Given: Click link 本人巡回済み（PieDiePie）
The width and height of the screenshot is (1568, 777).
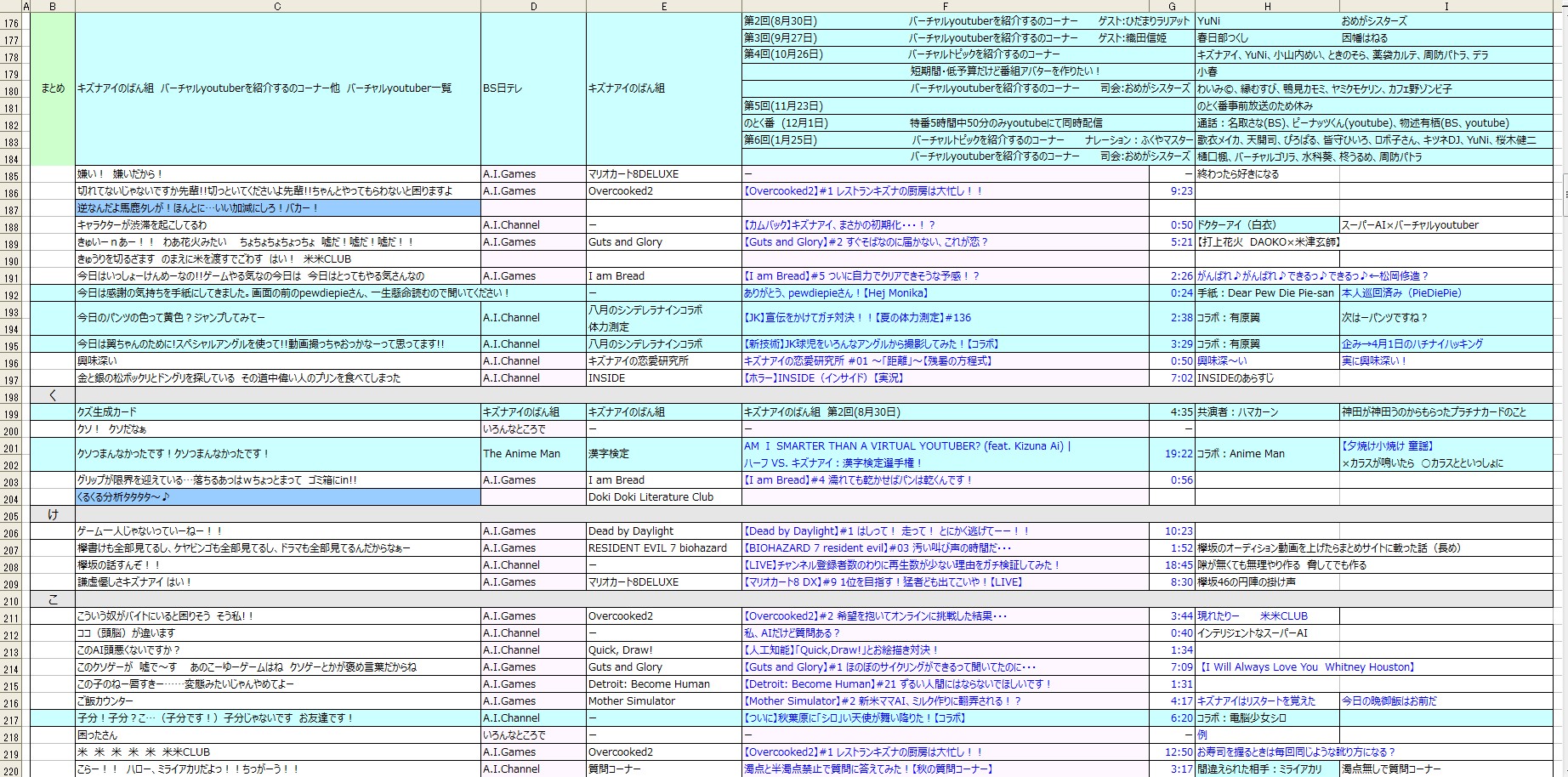Looking at the screenshot, I should 1401,293.
